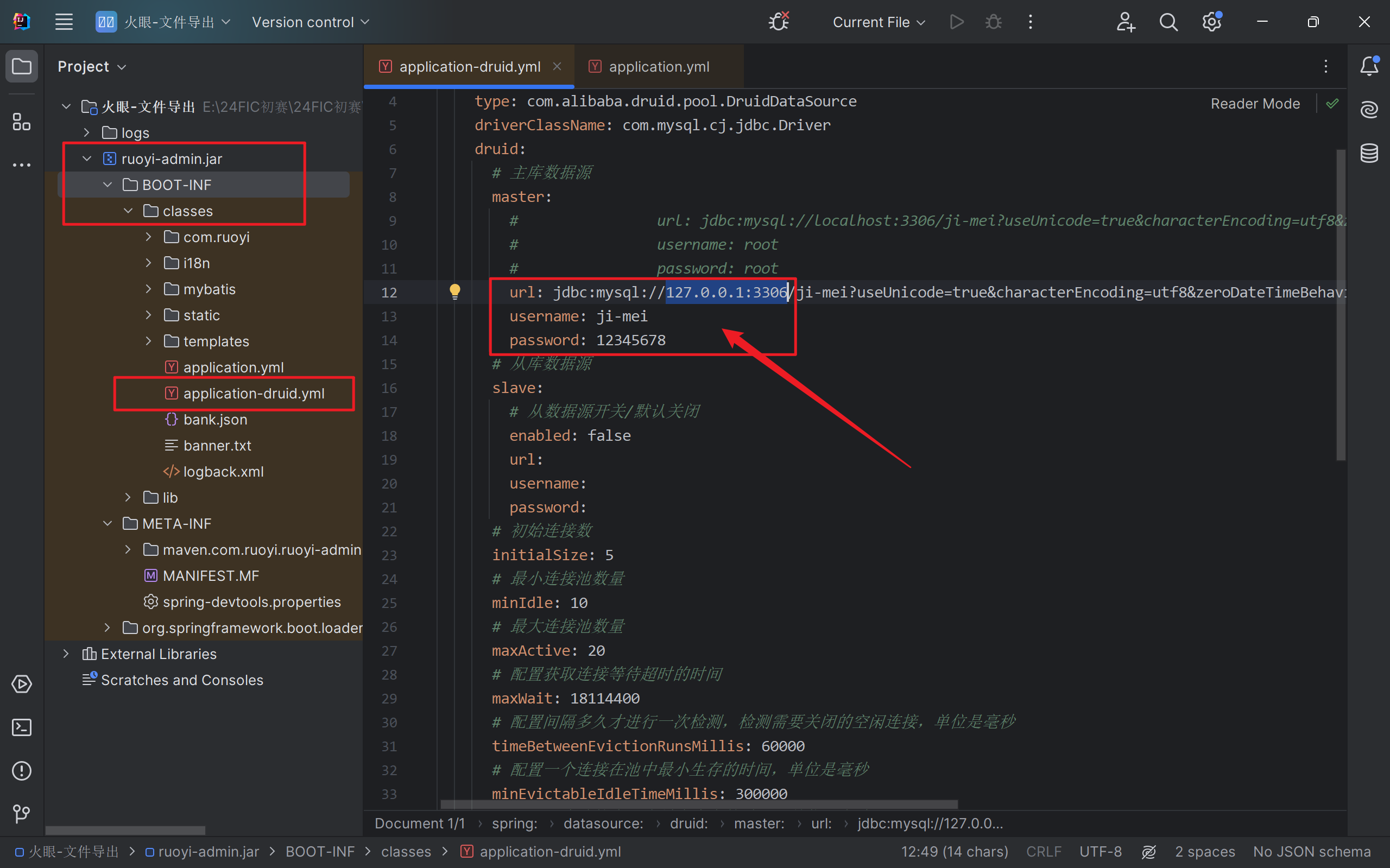
Task: Expand the lib folder
Action: click(x=128, y=498)
